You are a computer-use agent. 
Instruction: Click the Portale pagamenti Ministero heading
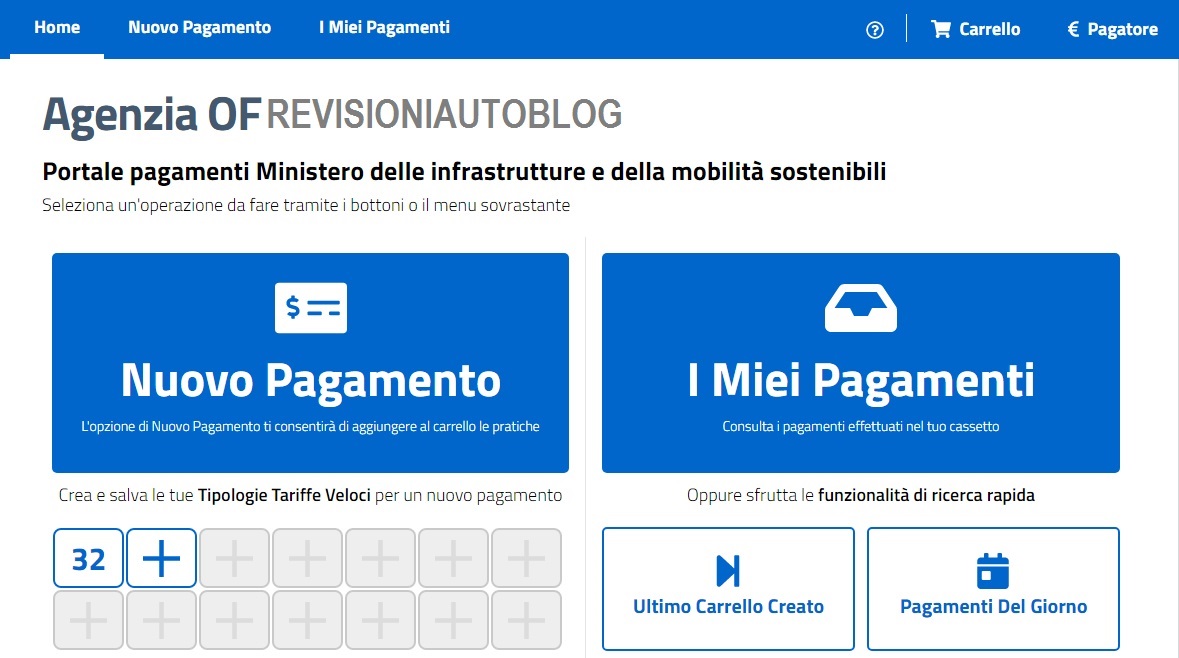coord(464,172)
